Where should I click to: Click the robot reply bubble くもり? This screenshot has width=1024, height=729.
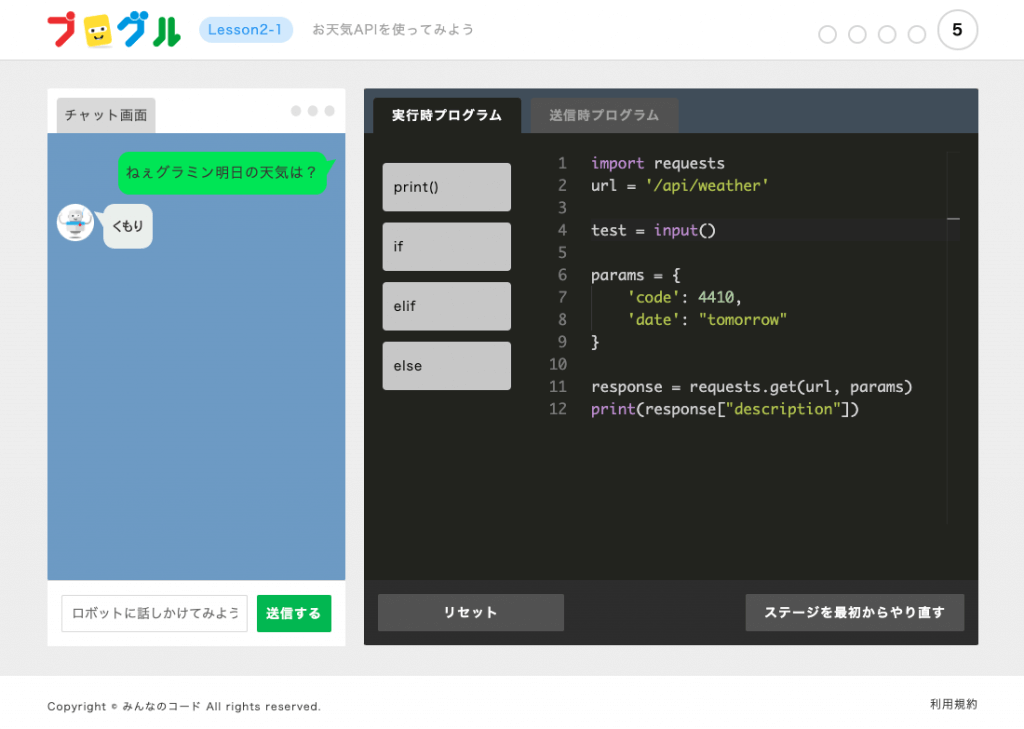tap(128, 226)
